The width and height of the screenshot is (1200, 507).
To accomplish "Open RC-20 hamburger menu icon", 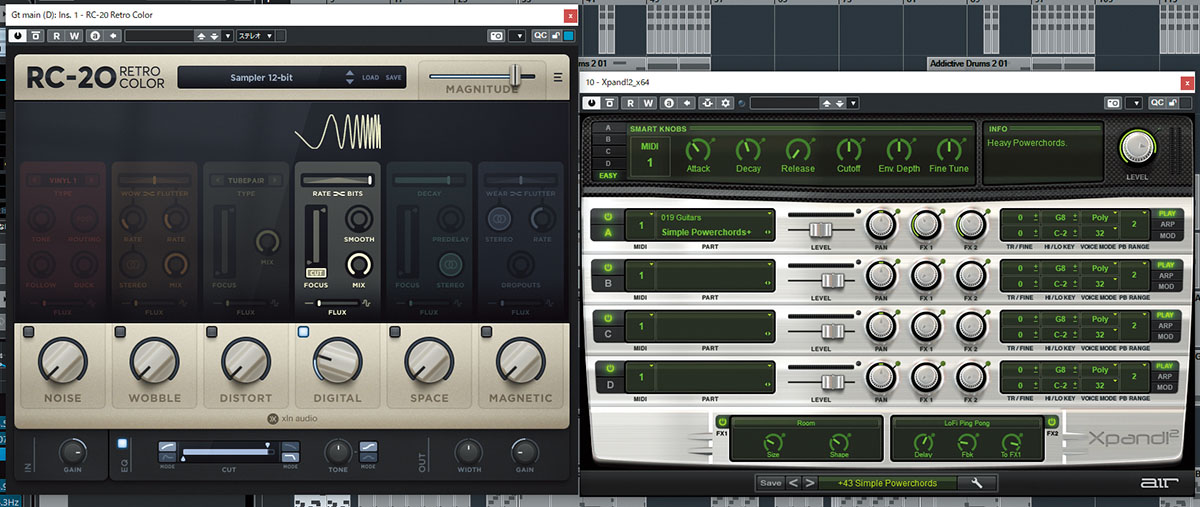I will (x=558, y=78).
